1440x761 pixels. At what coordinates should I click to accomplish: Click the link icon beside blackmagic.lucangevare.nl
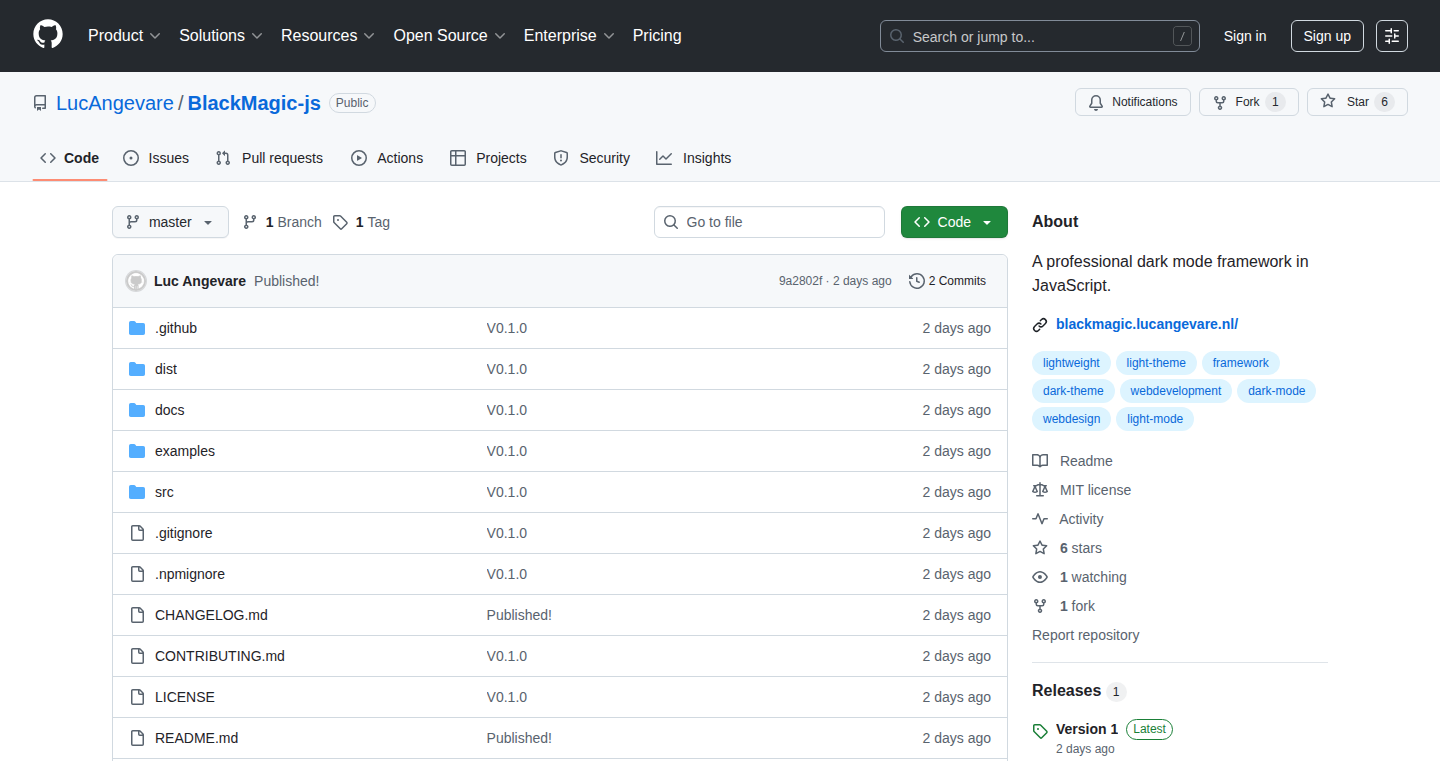(x=1040, y=324)
